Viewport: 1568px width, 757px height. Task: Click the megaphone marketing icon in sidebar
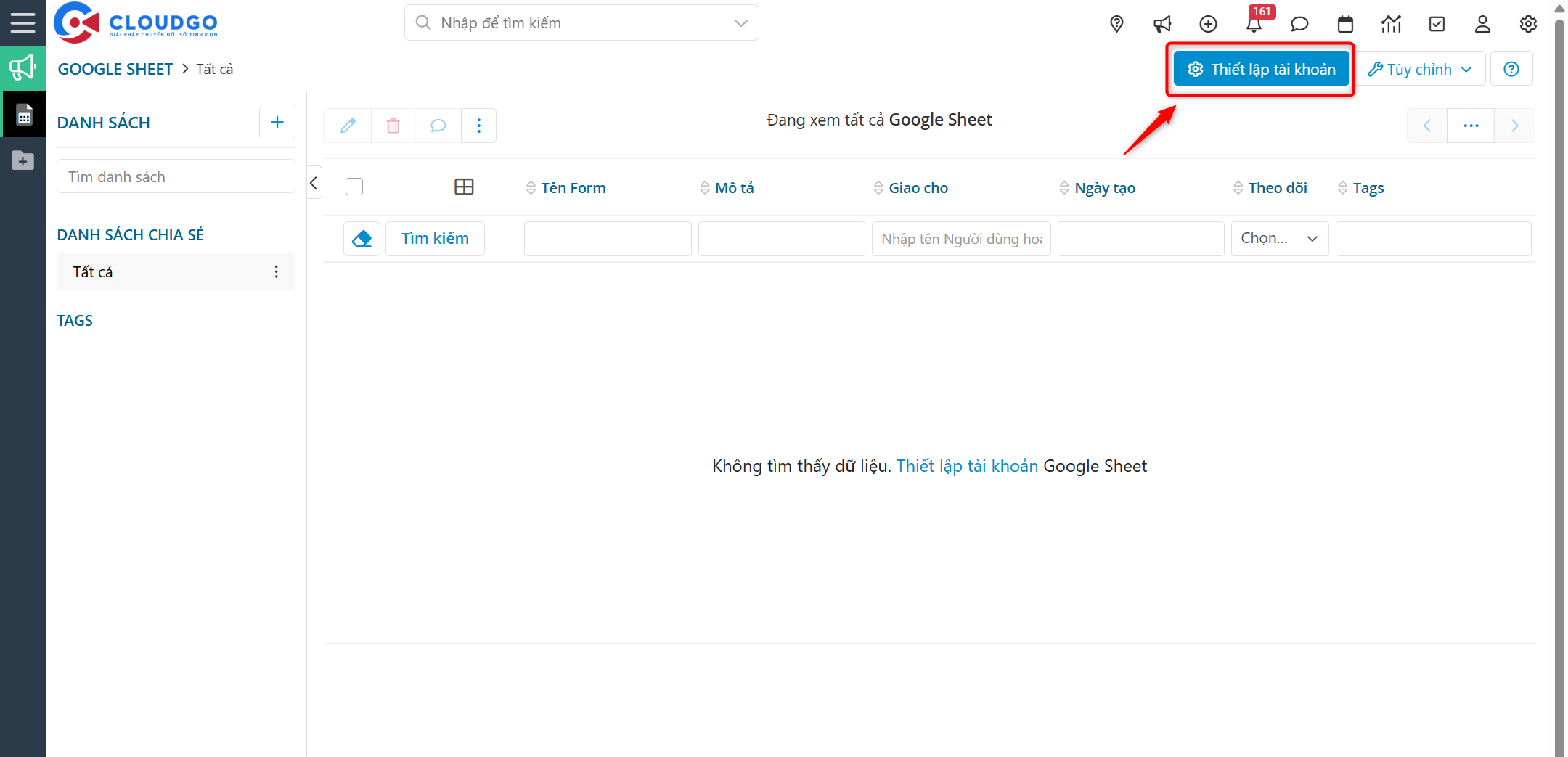click(x=23, y=67)
